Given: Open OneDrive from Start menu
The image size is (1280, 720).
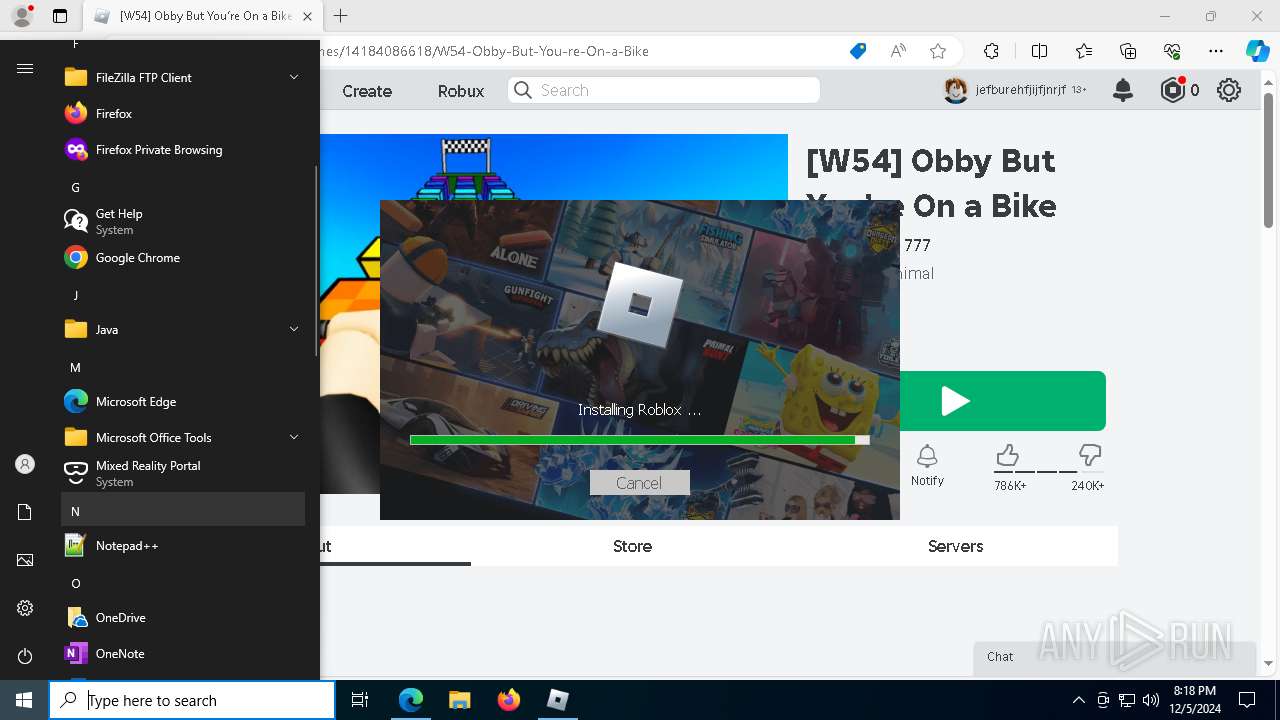Looking at the screenshot, I should pyautogui.click(x=183, y=617).
